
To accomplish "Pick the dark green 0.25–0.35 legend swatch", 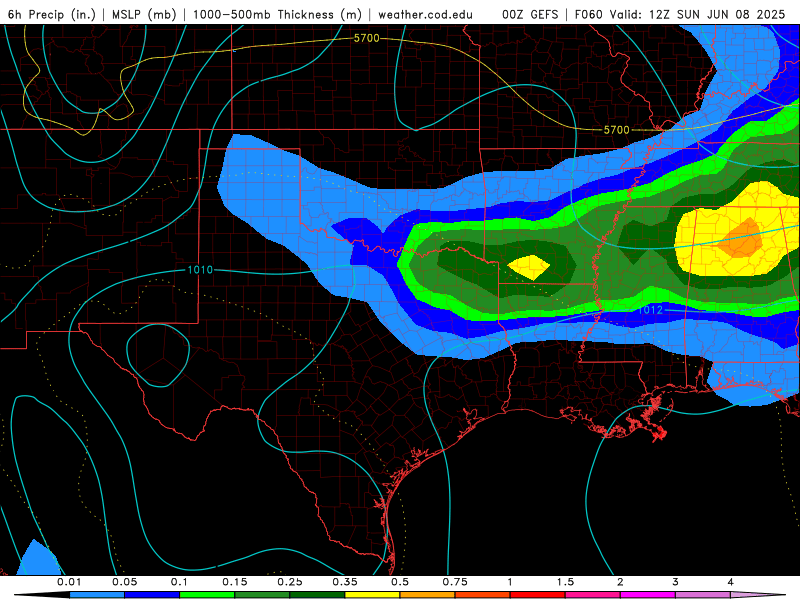I will [x=317, y=595].
